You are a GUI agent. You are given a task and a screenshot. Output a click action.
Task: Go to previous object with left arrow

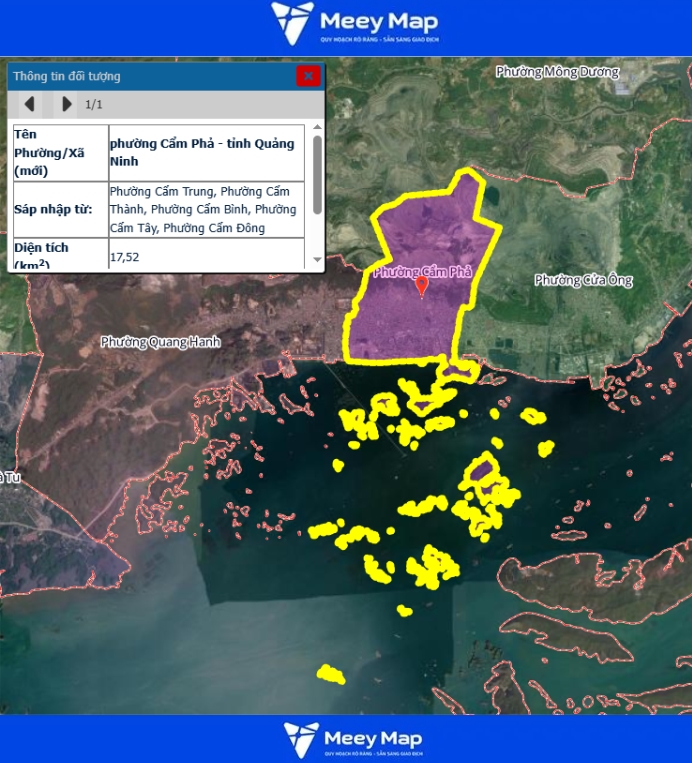30,104
